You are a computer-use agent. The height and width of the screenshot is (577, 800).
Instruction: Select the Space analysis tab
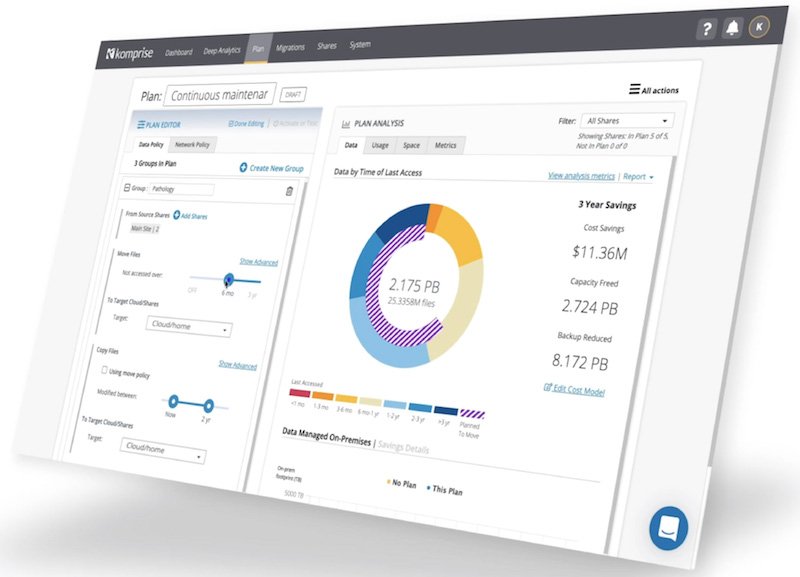[x=411, y=145]
